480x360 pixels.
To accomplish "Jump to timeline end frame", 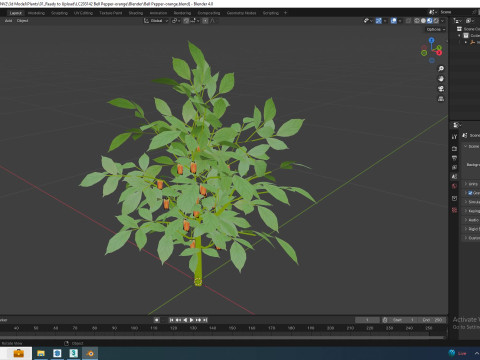I will pyautogui.click(x=205, y=320).
